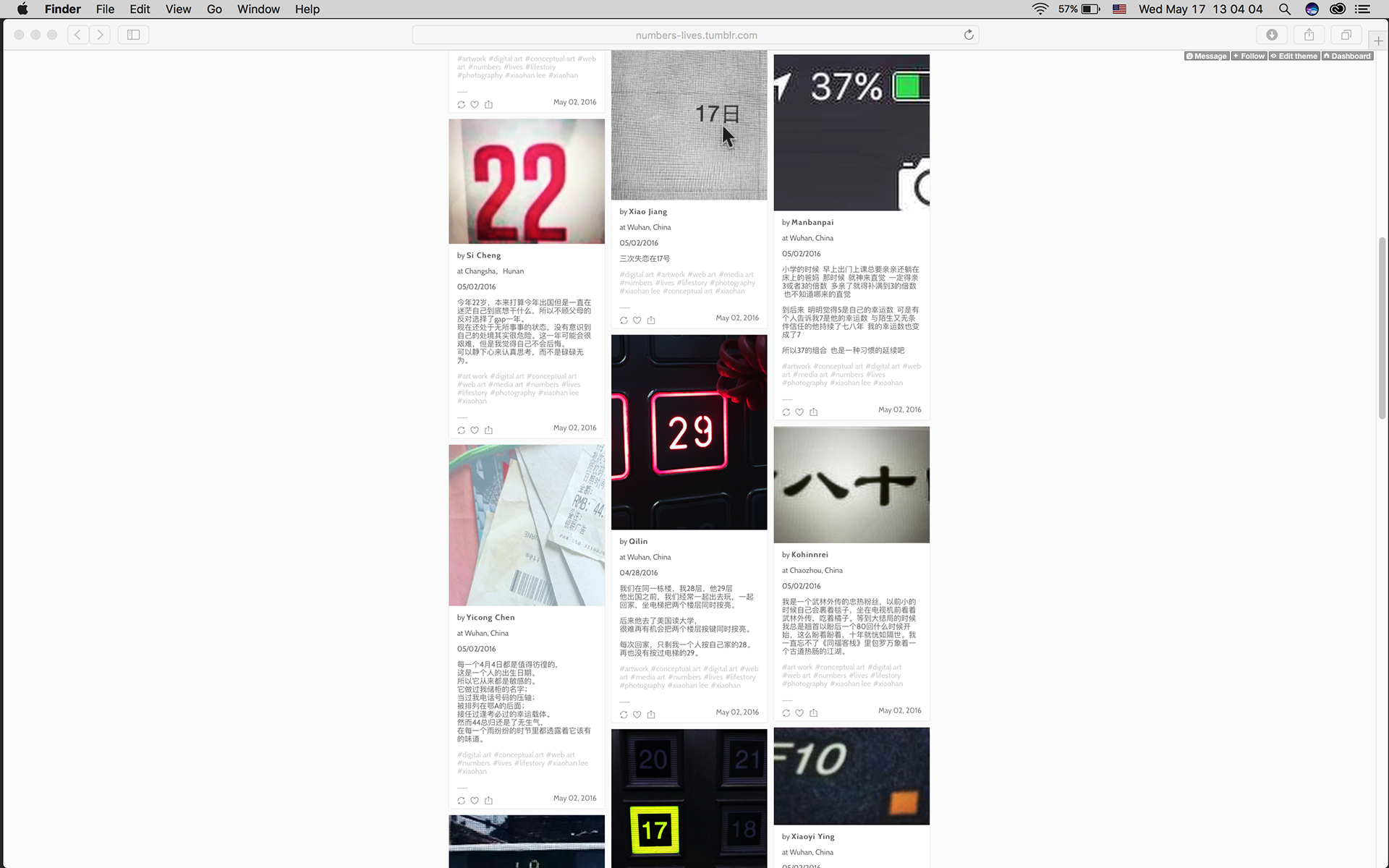Image resolution: width=1389 pixels, height=868 pixels.
Task: Open the yellow 17 elevator photo
Action: click(689, 799)
